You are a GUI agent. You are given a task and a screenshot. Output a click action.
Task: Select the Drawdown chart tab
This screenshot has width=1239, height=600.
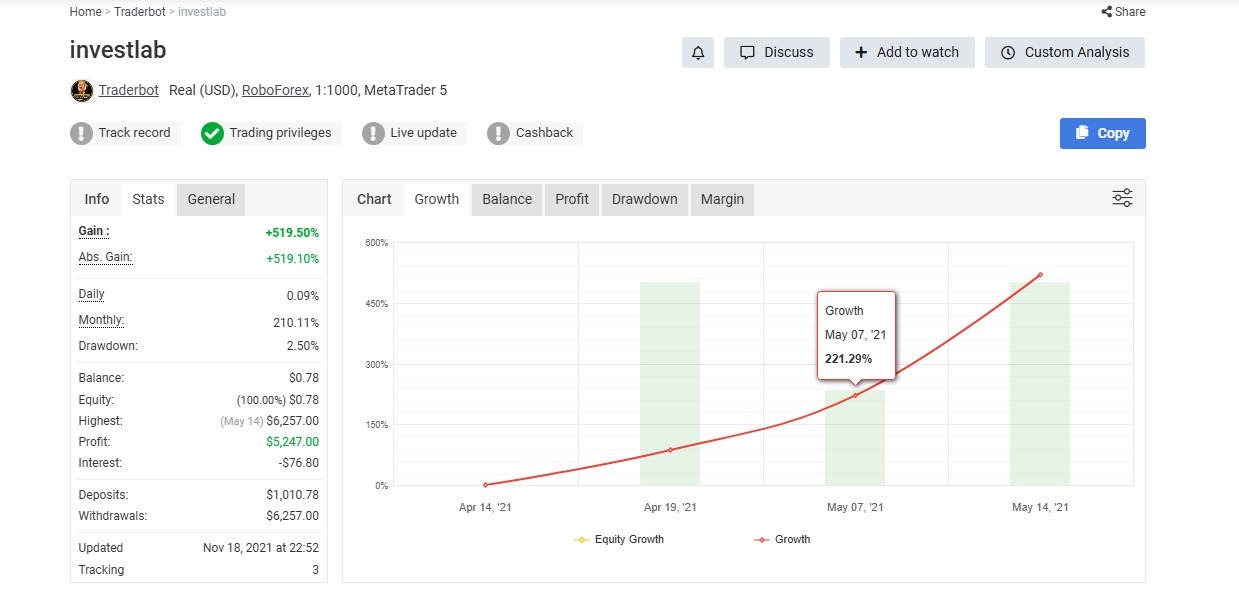pyautogui.click(x=645, y=199)
